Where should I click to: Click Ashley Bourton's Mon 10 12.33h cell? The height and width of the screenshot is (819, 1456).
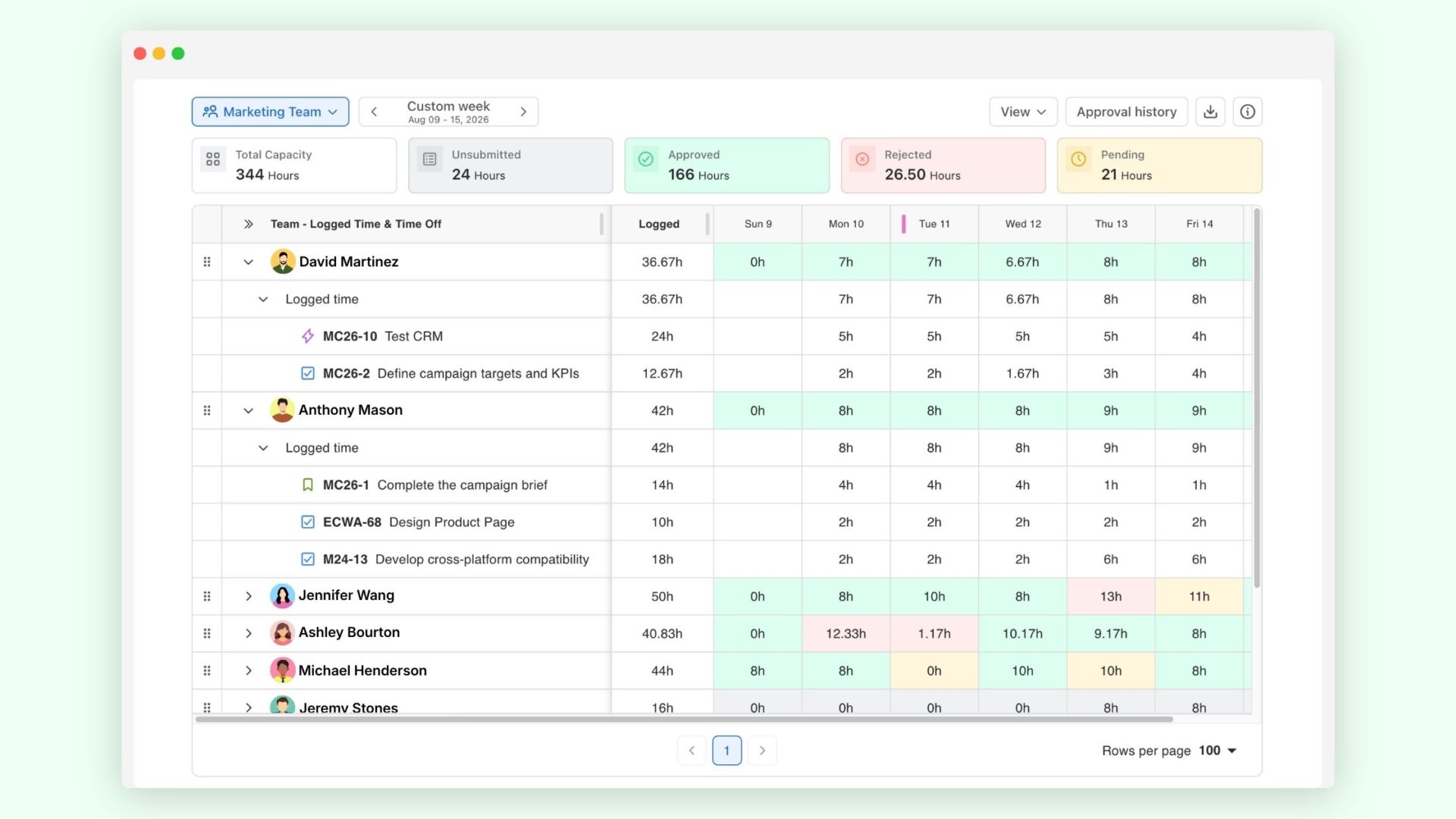point(846,633)
